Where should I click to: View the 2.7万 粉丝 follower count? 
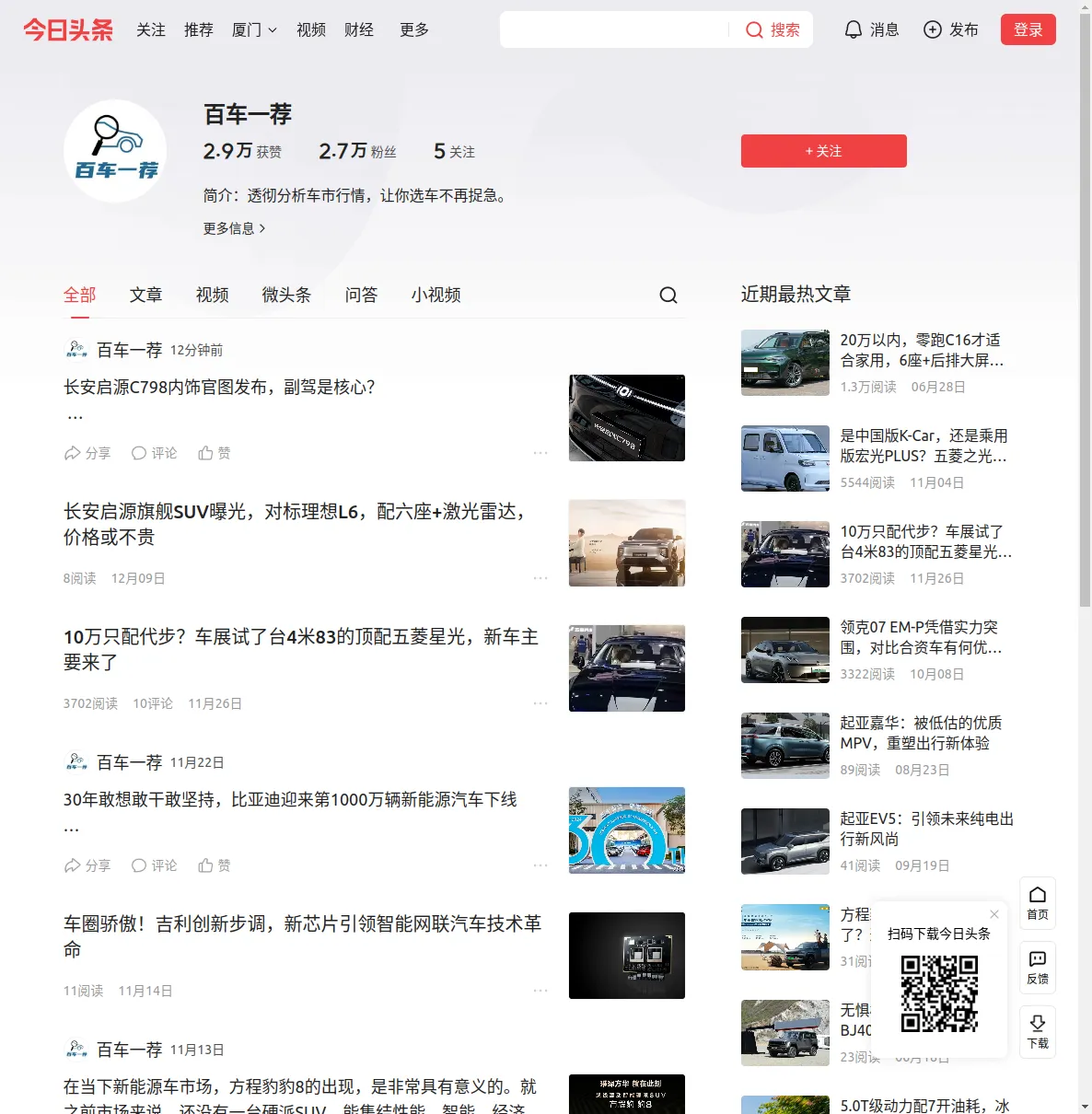pos(357,151)
